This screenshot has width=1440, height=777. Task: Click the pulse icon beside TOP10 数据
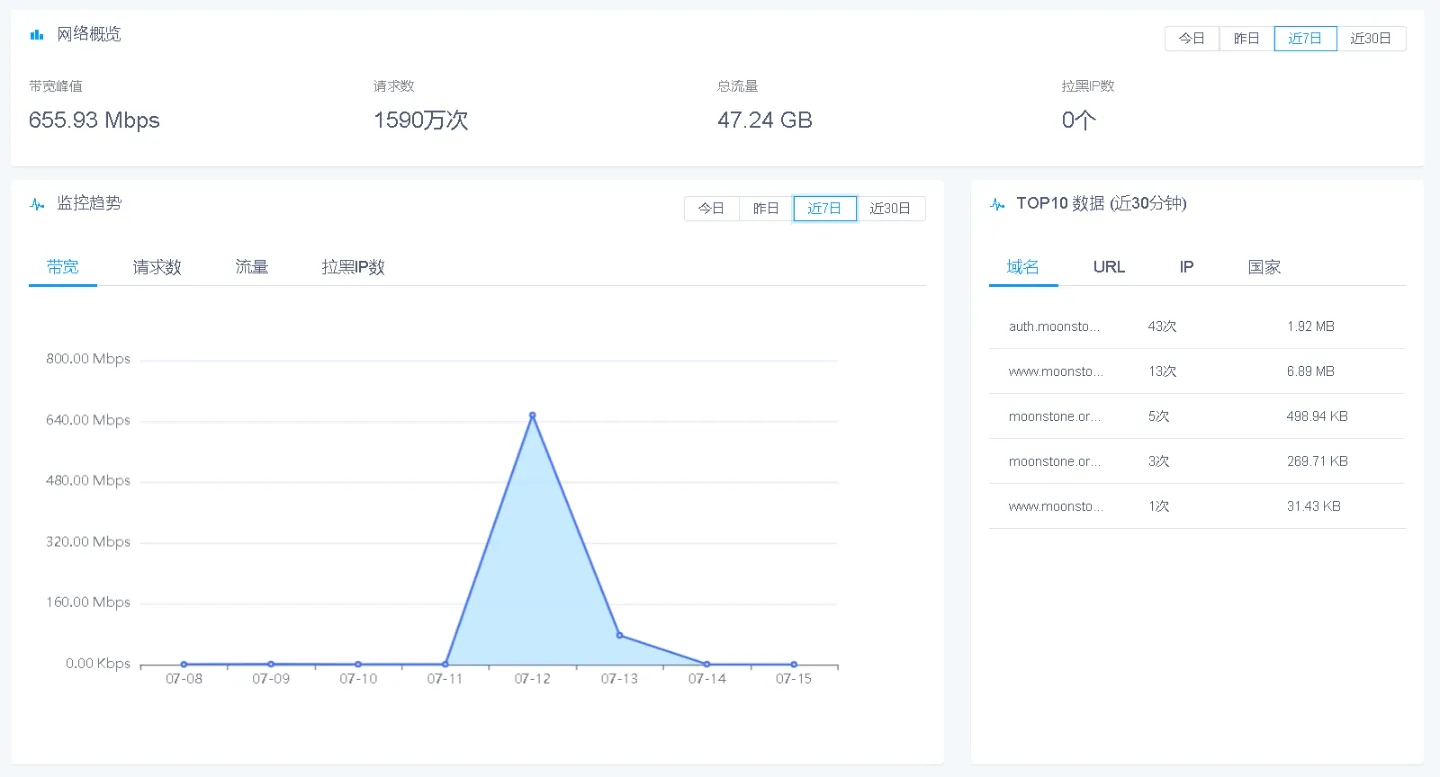[997, 204]
